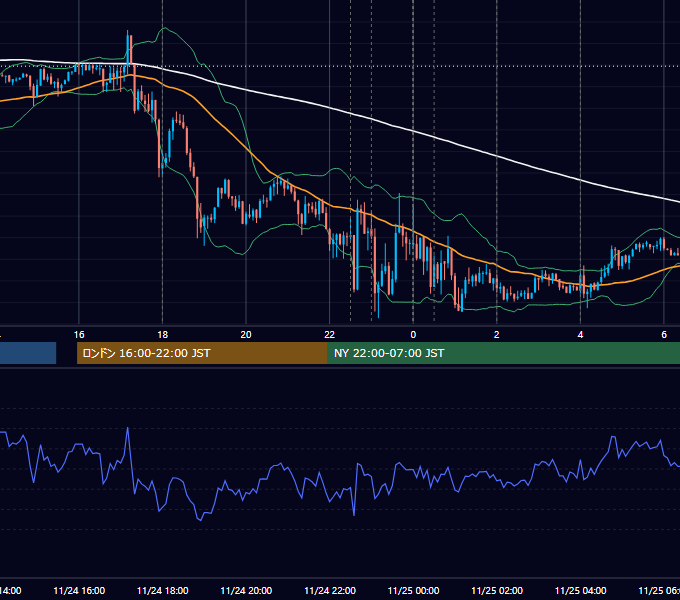680x600 pixels.
Task: Click the "4" hour label on upper axis
Action: 580,335
